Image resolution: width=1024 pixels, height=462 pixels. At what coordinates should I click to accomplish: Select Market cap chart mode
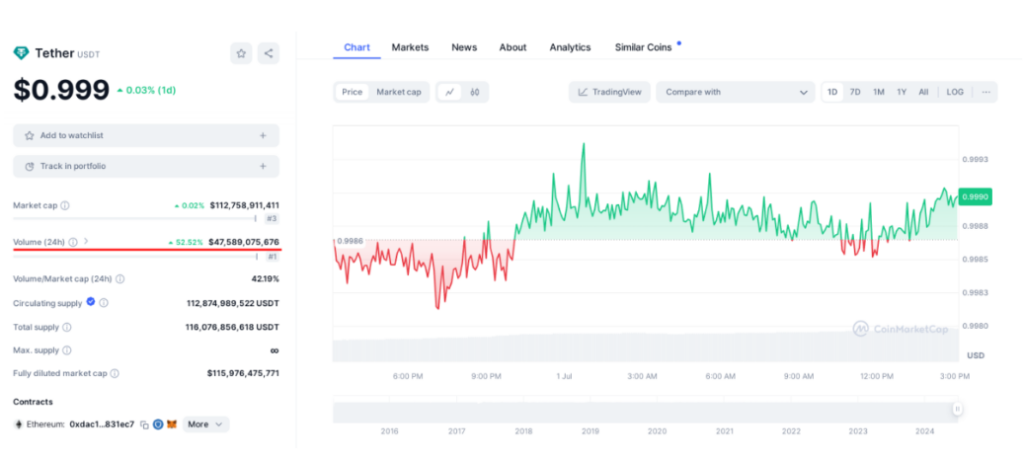(398, 92)
